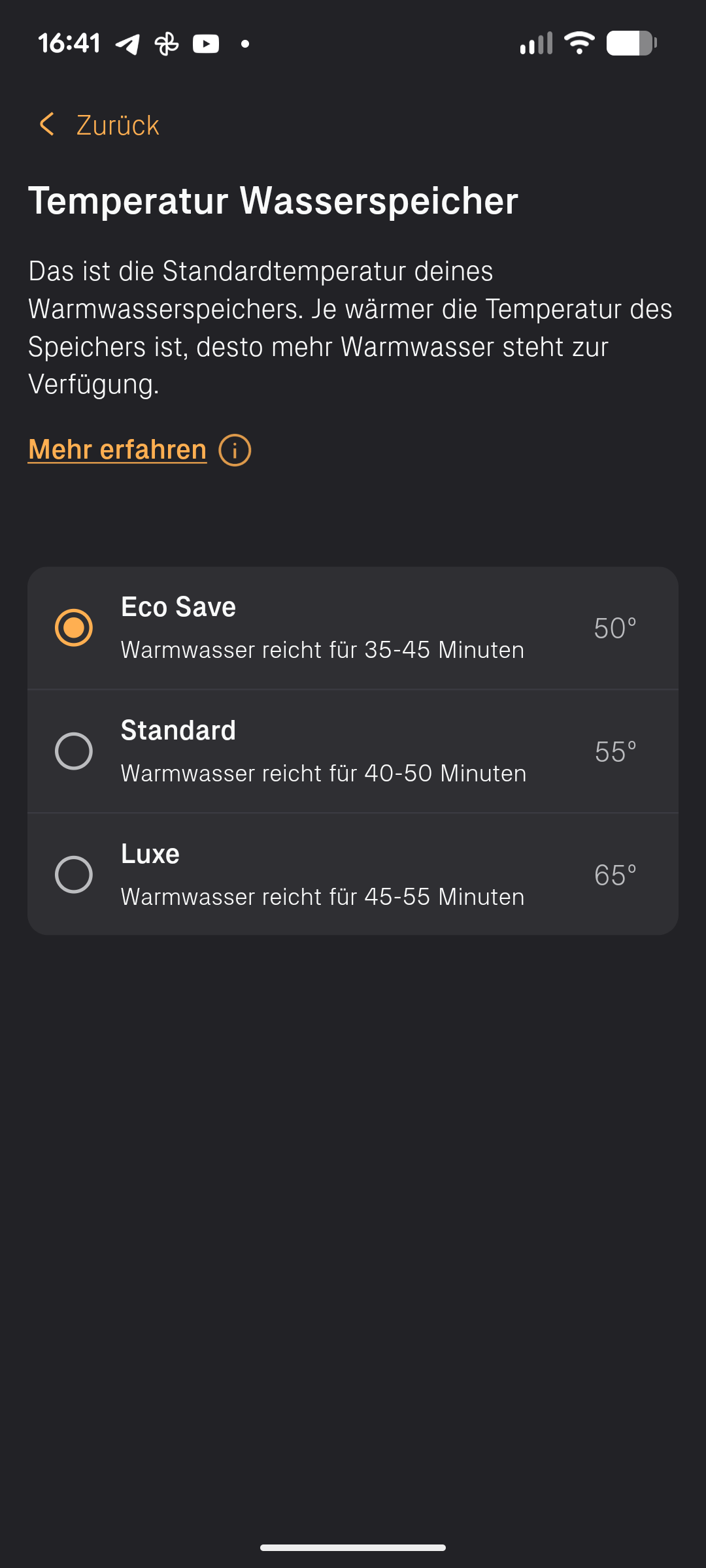Tap the back chevron arrow icon
706x1568 pixels.
click(46, 124)
